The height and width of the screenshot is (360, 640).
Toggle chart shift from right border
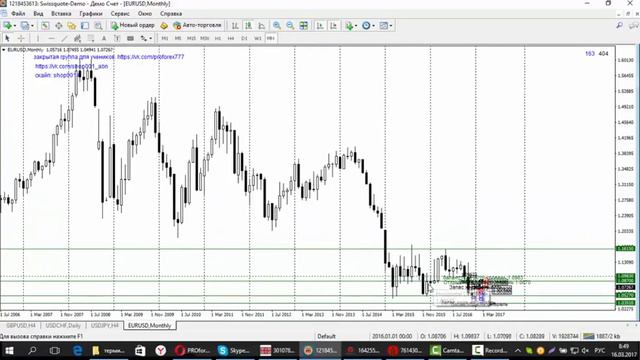333,26
